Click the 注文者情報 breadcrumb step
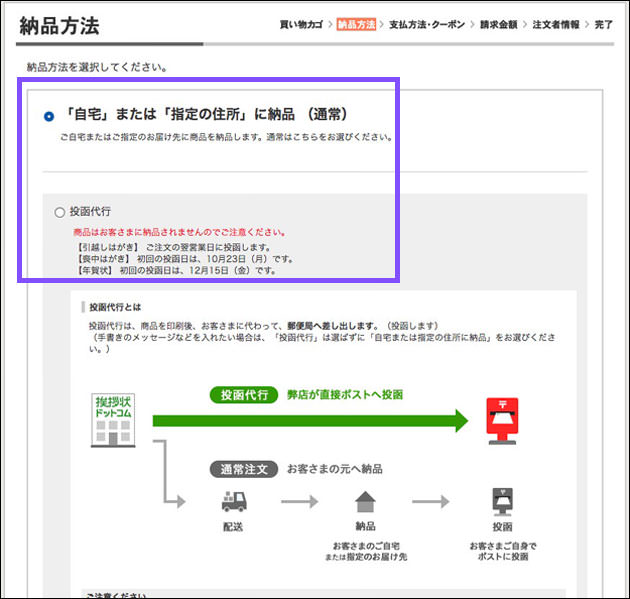Screen dimensions: 630x599 tap(556, 25)
